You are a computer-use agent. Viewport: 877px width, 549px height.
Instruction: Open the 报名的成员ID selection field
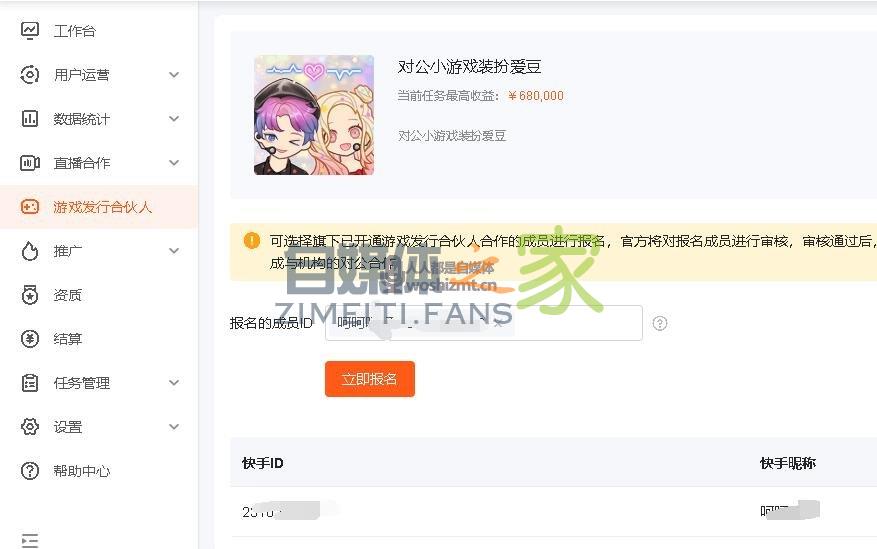pyautogui.click(x=483, y=323)
